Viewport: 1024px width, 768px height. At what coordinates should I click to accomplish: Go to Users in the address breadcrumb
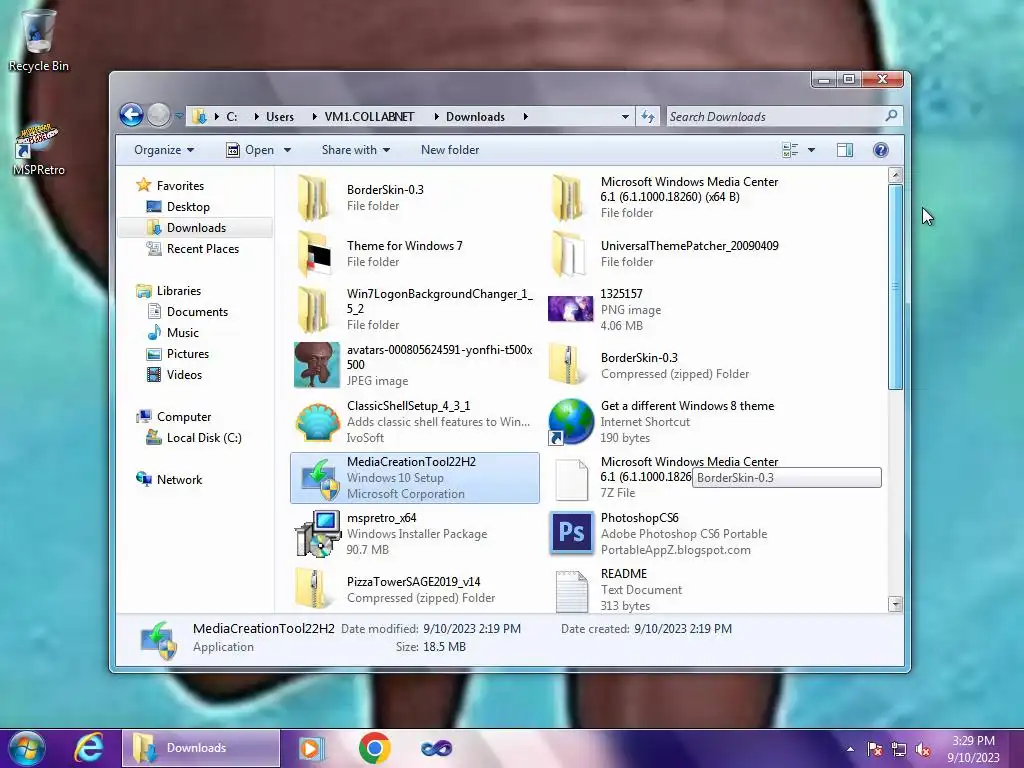(x=280, y=117)
